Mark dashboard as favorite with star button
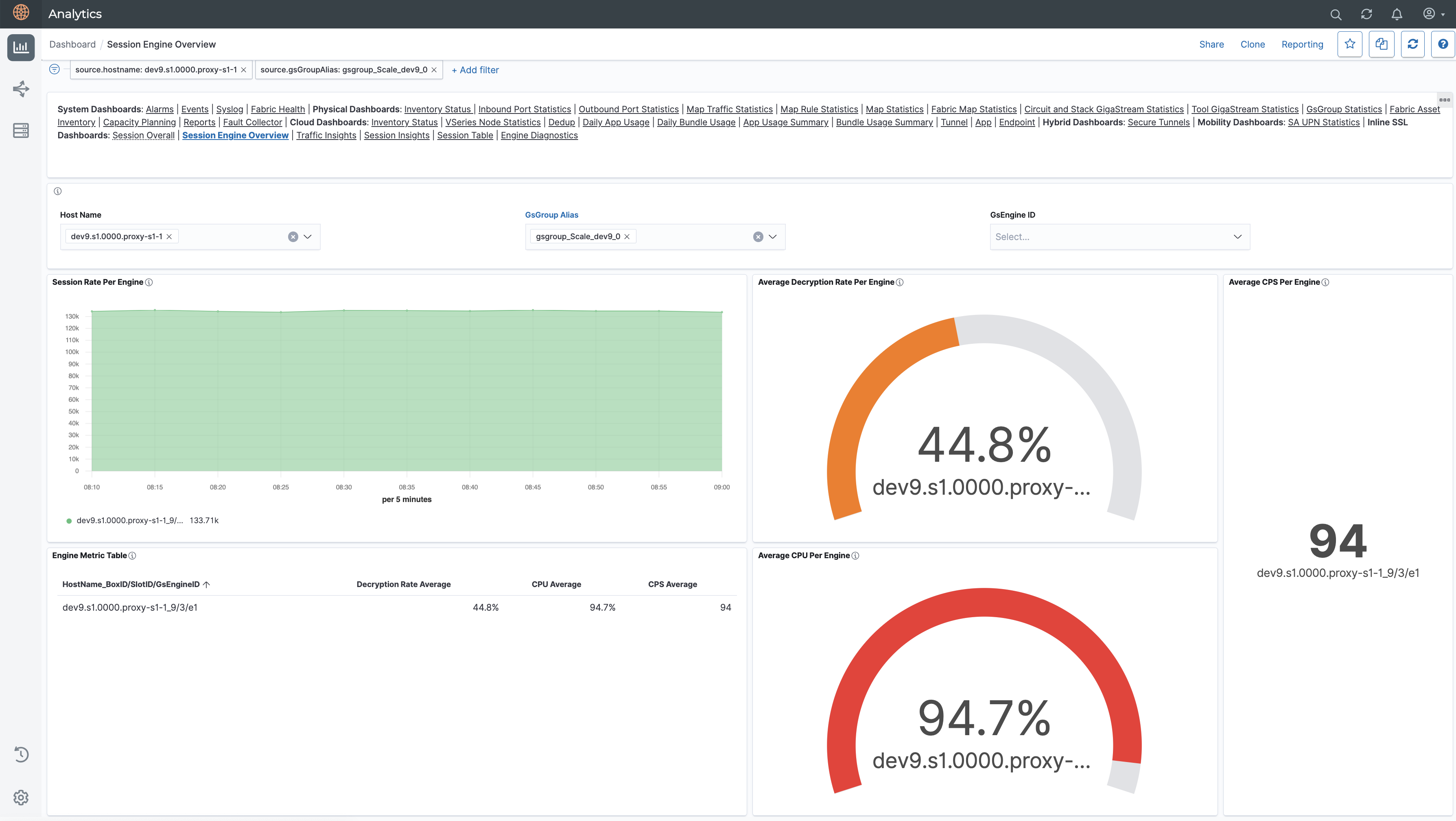1456x821 pixels. (1350, 44)
